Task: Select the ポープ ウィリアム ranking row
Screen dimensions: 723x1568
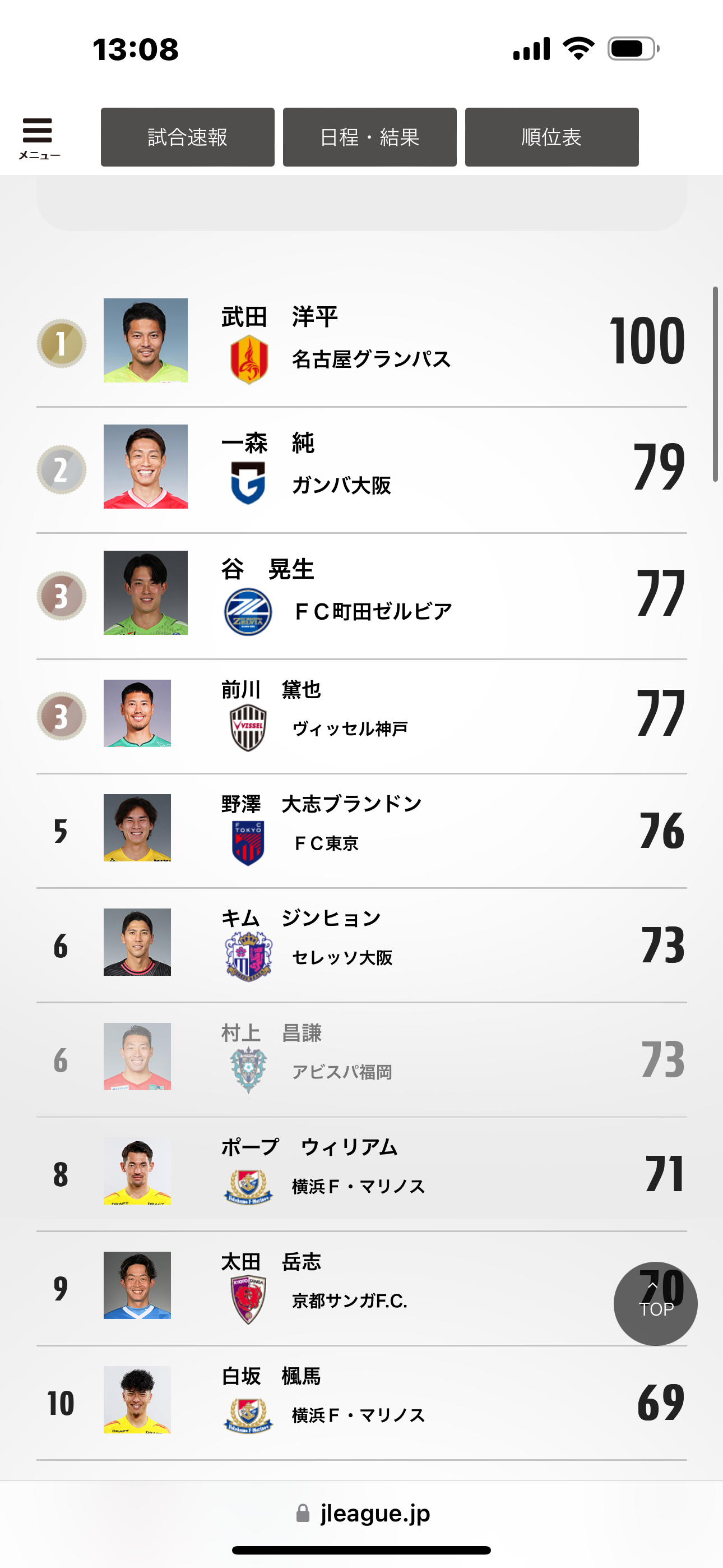Action: [361, 1174]
